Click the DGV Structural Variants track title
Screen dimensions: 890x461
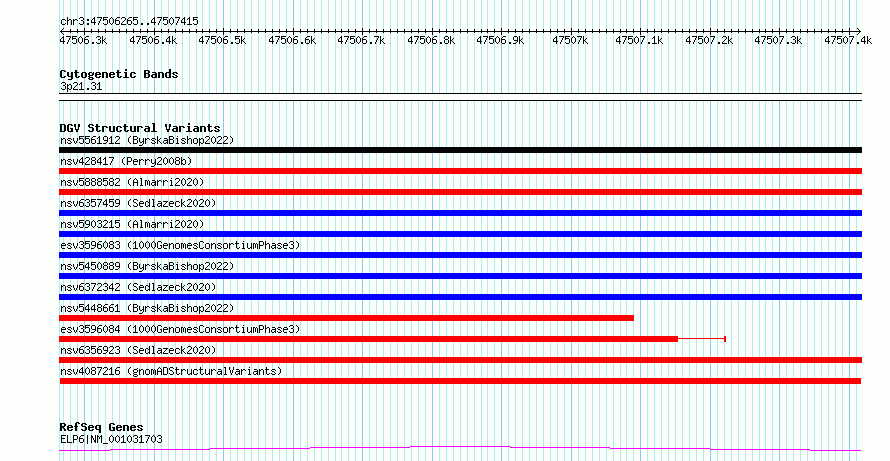(x=140, y=128)
